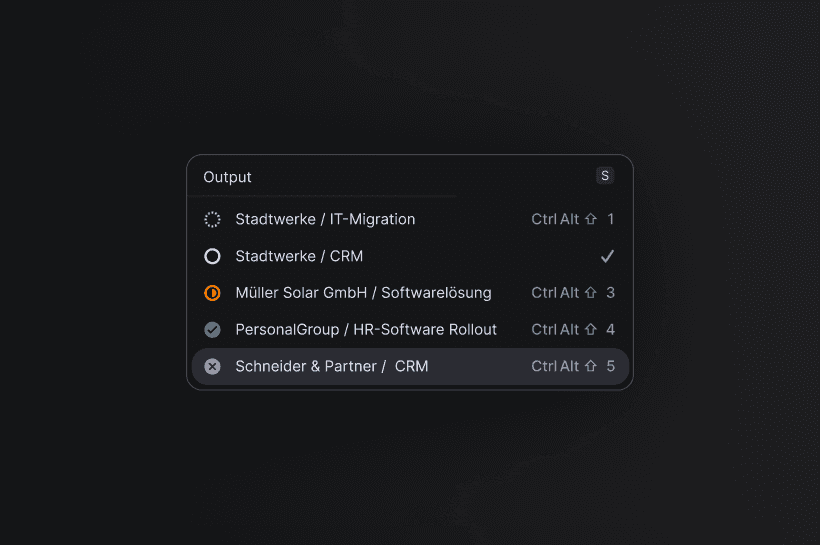This screenshot has width=820, height=545.
Task: Click the S shortcut key badge
Action: pyautogui.click(x=604, y=176)
